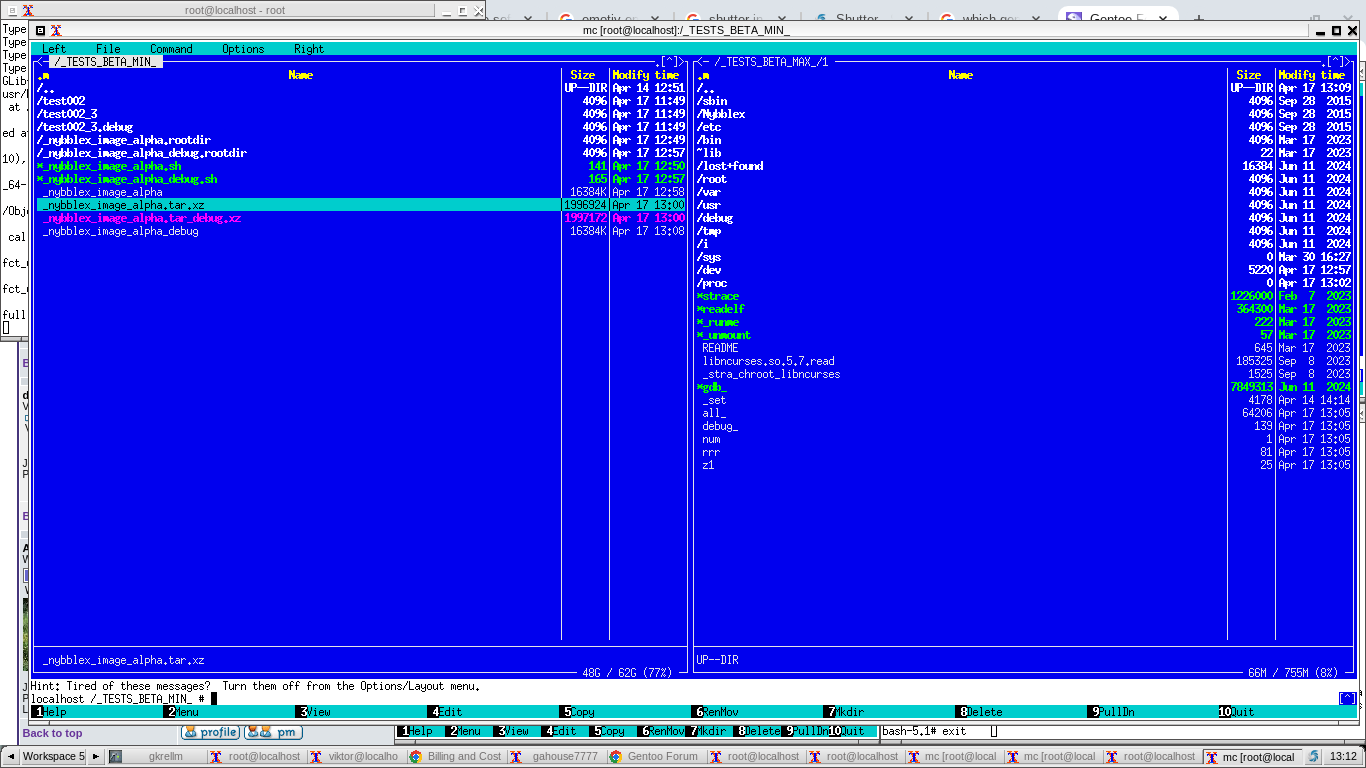
Task: Click the 10 Quit function key in front mc
Action: coord(1236,712)
